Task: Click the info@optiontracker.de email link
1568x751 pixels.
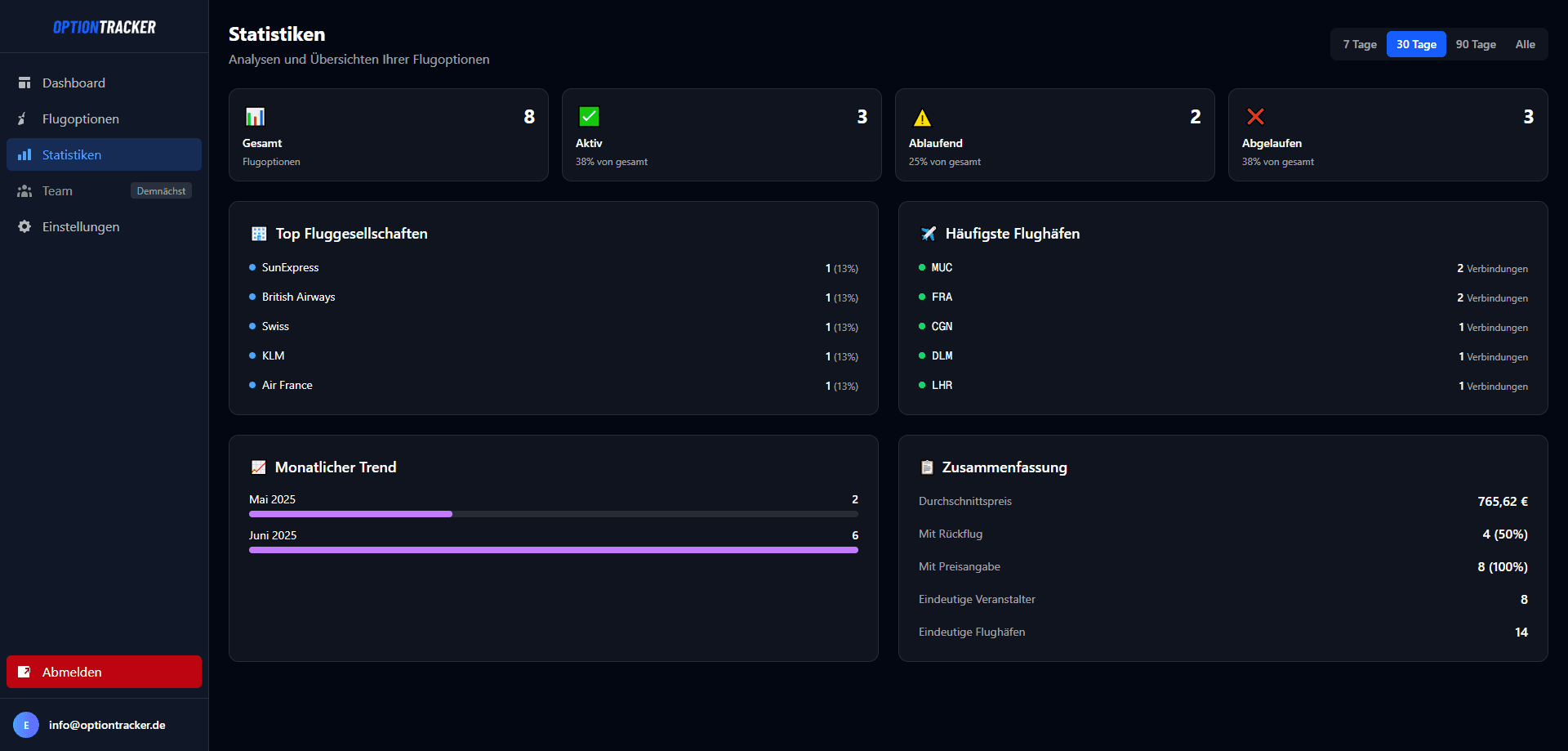Action: (x=107, y=724)
